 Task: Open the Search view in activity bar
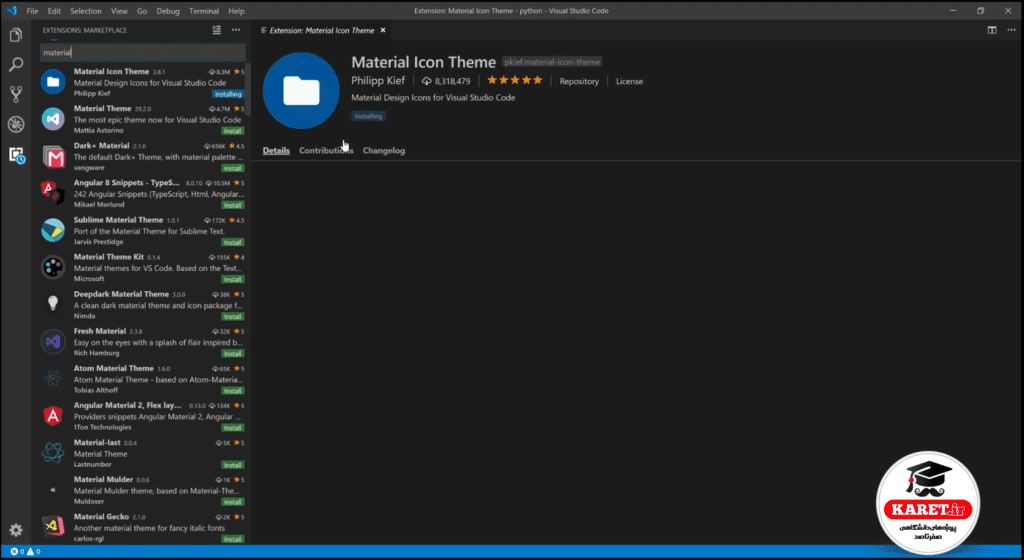click(16, 65)
